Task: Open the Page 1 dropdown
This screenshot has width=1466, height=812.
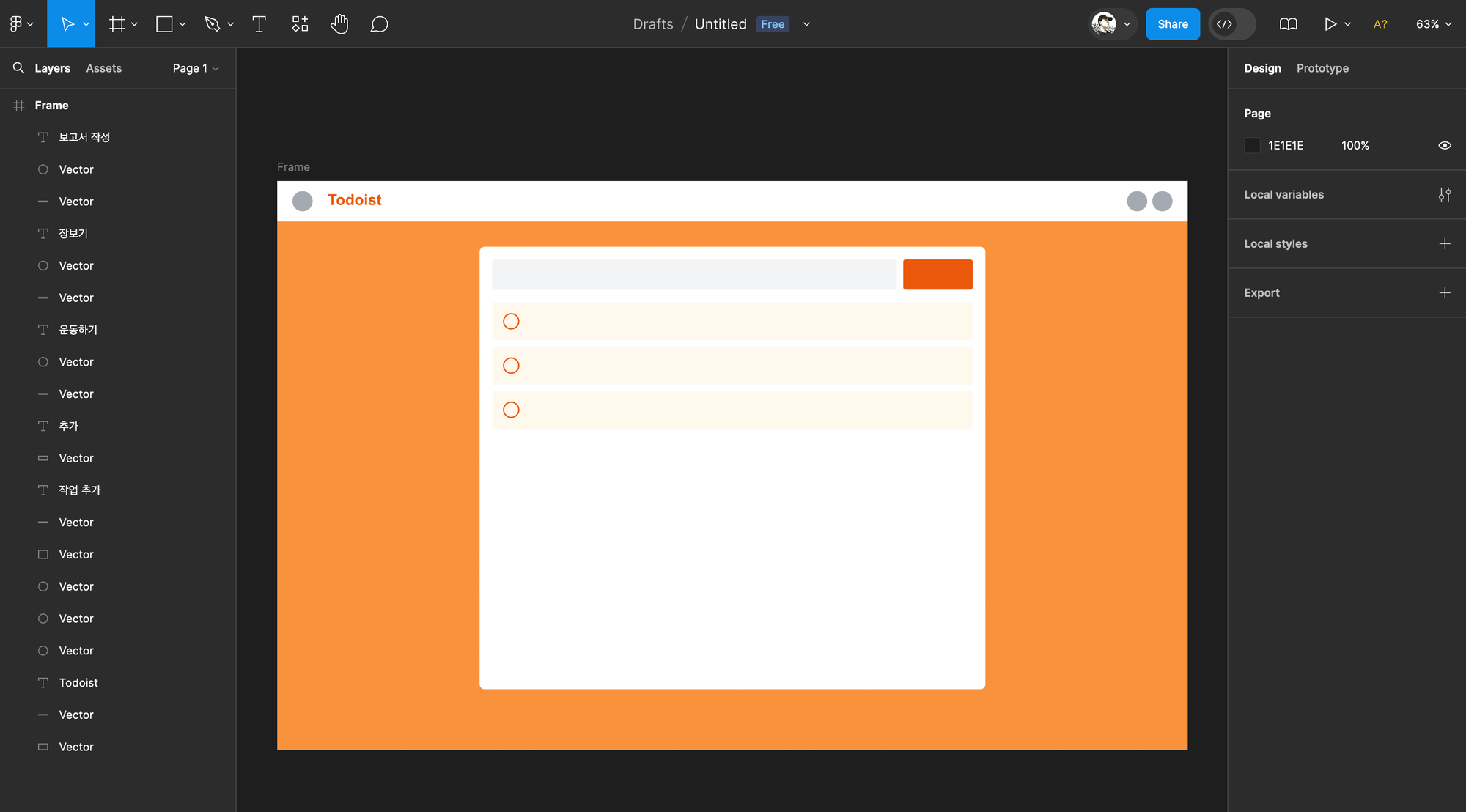Action: [x=196, y=68]
